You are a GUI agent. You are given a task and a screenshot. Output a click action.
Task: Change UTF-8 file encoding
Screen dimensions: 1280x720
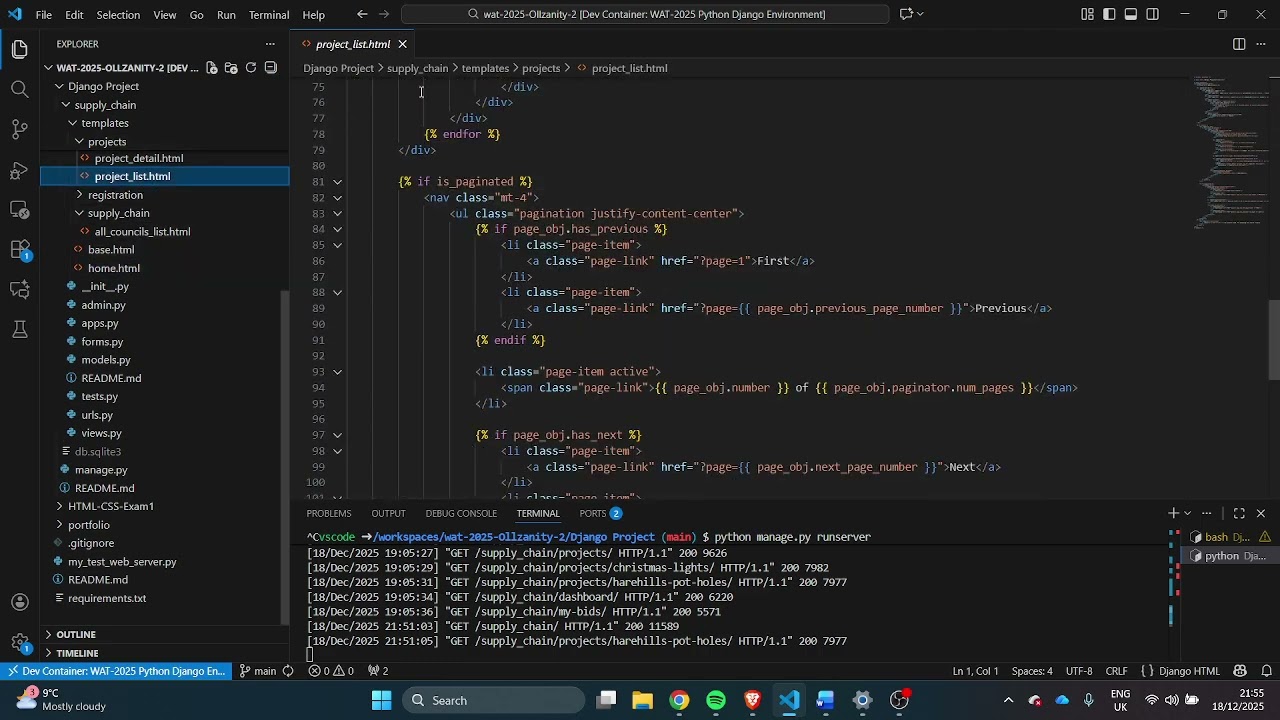coord(1079,671)
